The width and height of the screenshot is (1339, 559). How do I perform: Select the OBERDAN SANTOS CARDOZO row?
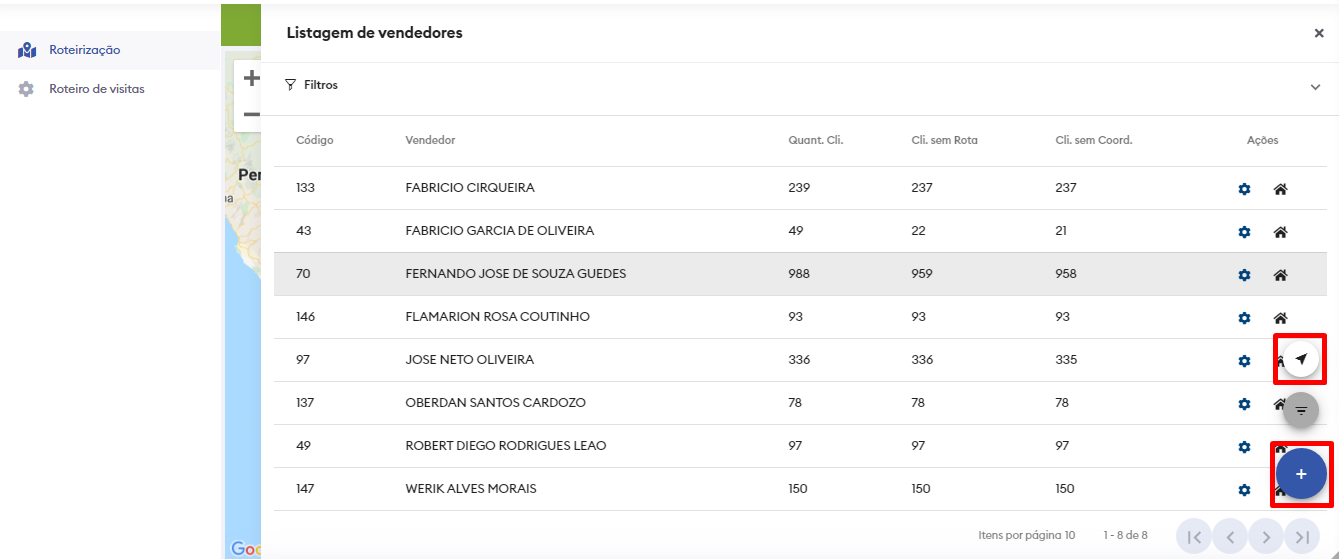[495, 403]
